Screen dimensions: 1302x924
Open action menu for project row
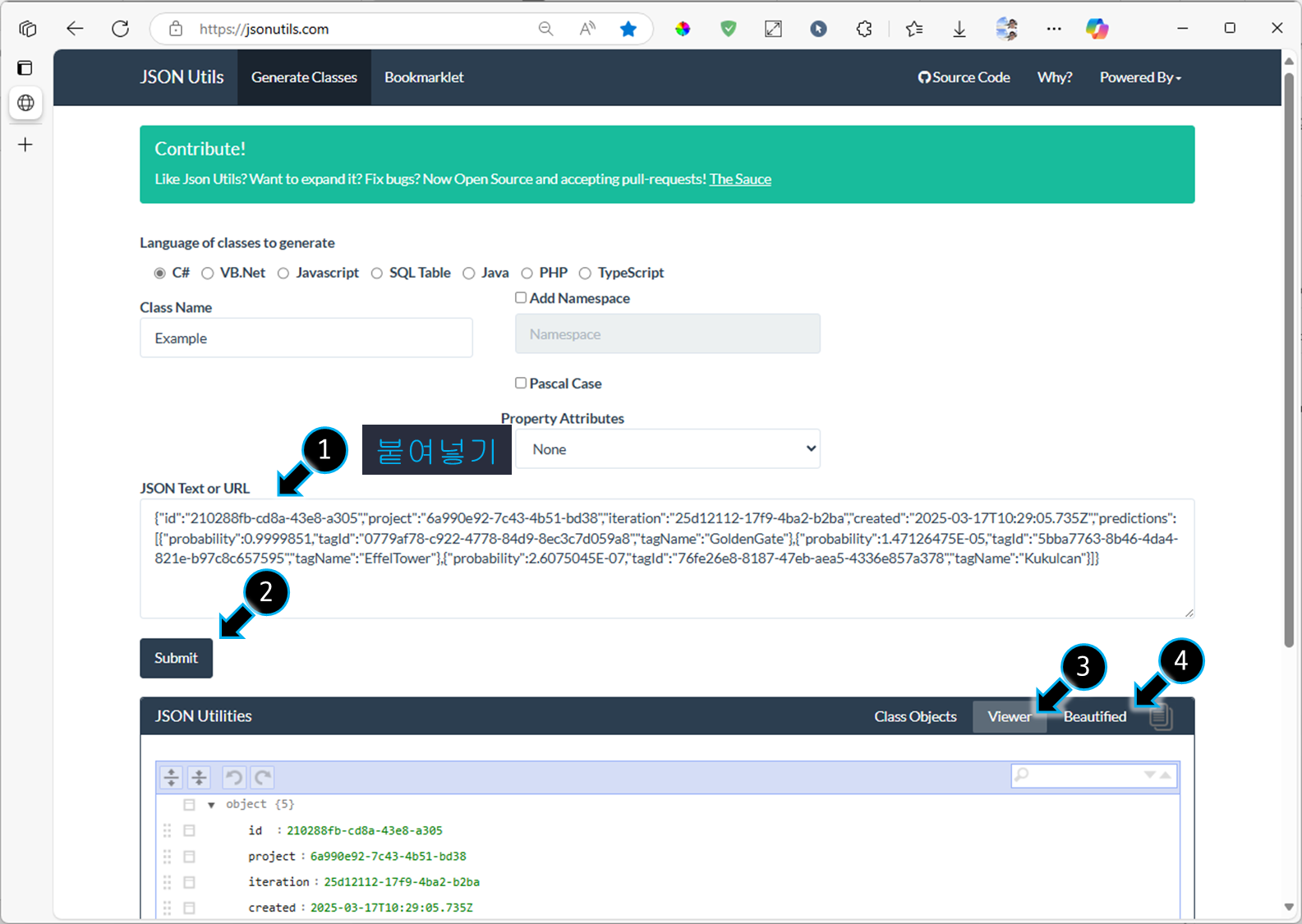tap(189, 857)
